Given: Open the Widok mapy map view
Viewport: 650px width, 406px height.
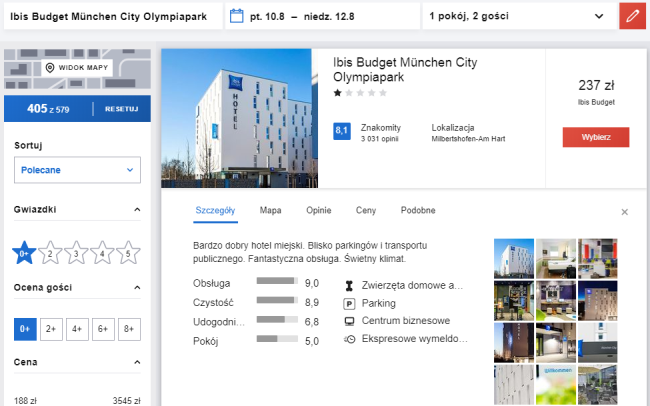Looking at the screenshot, I should point(77,68).
